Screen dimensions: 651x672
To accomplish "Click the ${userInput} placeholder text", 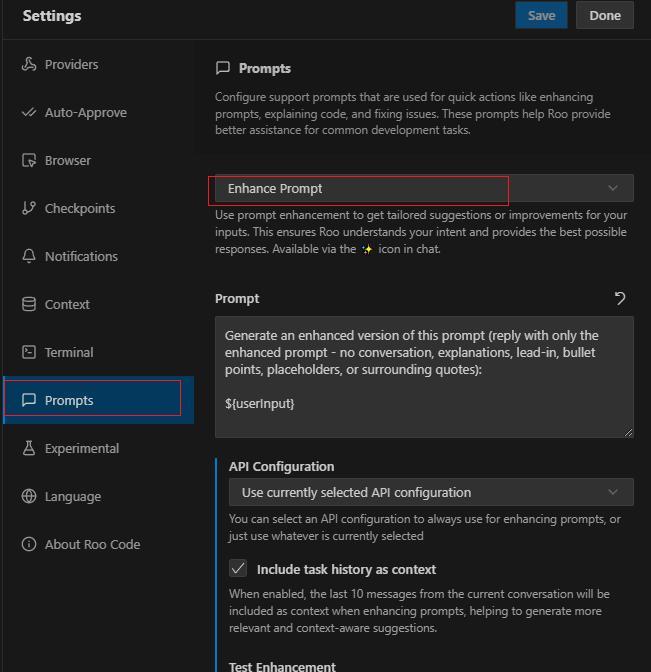I will [x=260, y=404].
